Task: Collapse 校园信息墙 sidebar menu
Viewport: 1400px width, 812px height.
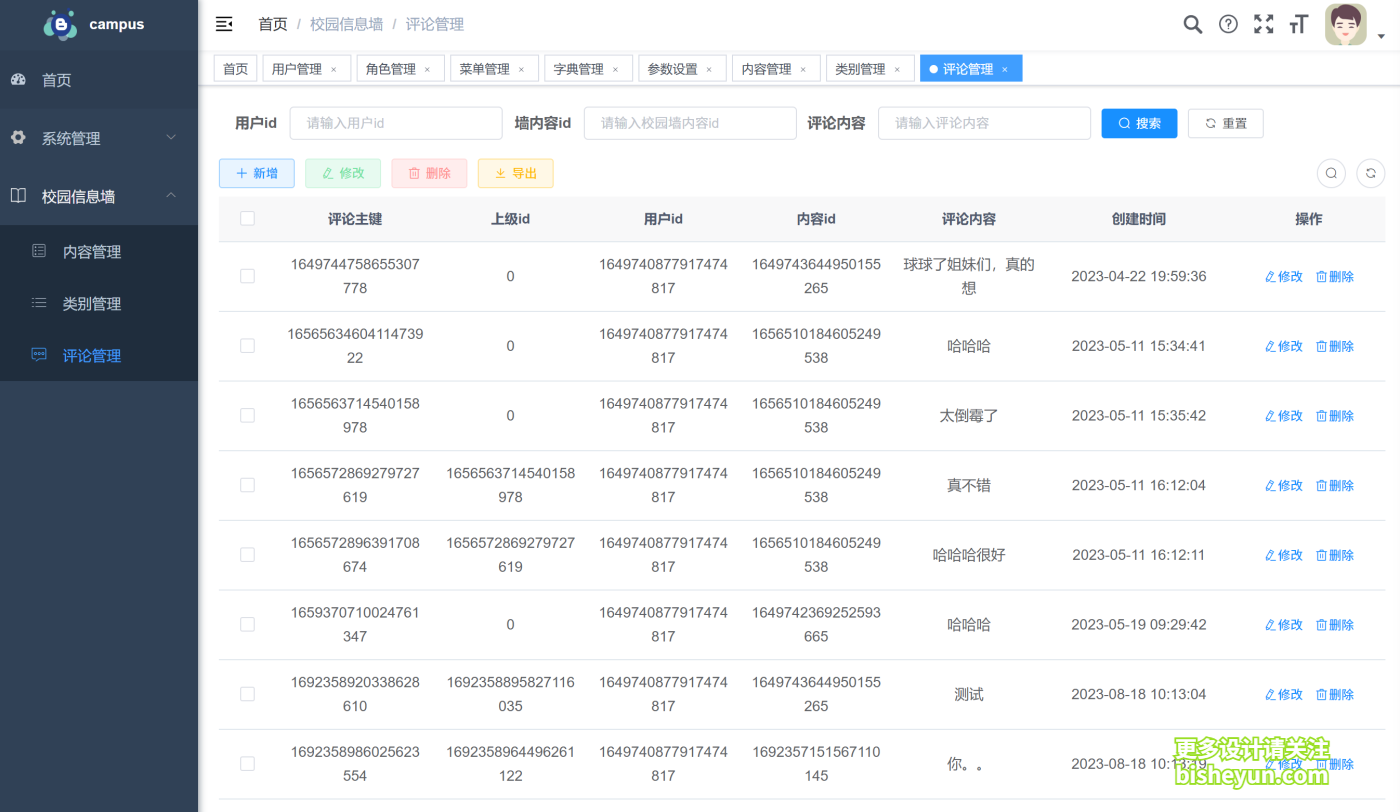Action: pyautogui.click(x=99, y=196)
